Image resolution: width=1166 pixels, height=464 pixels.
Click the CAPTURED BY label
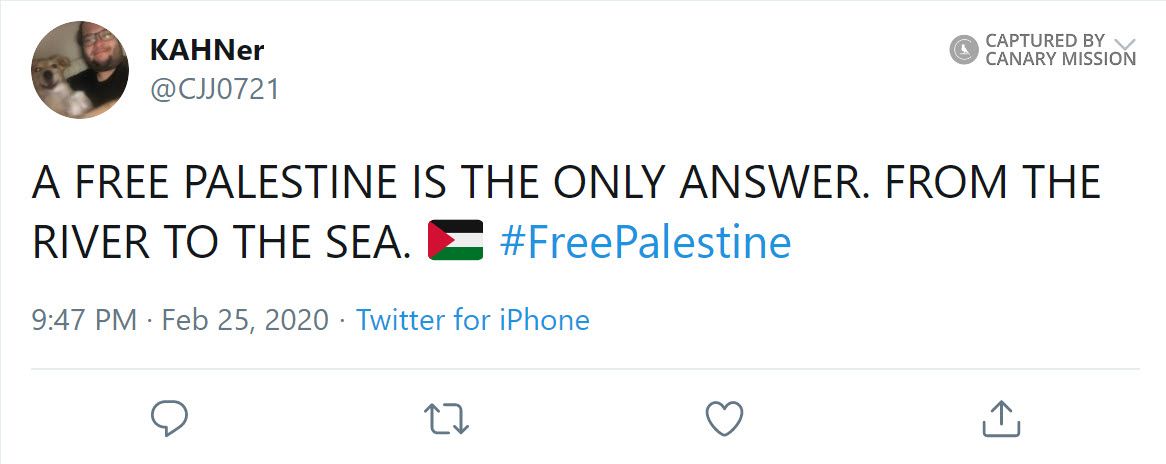pyautogui.click(x=1045, y=41)
